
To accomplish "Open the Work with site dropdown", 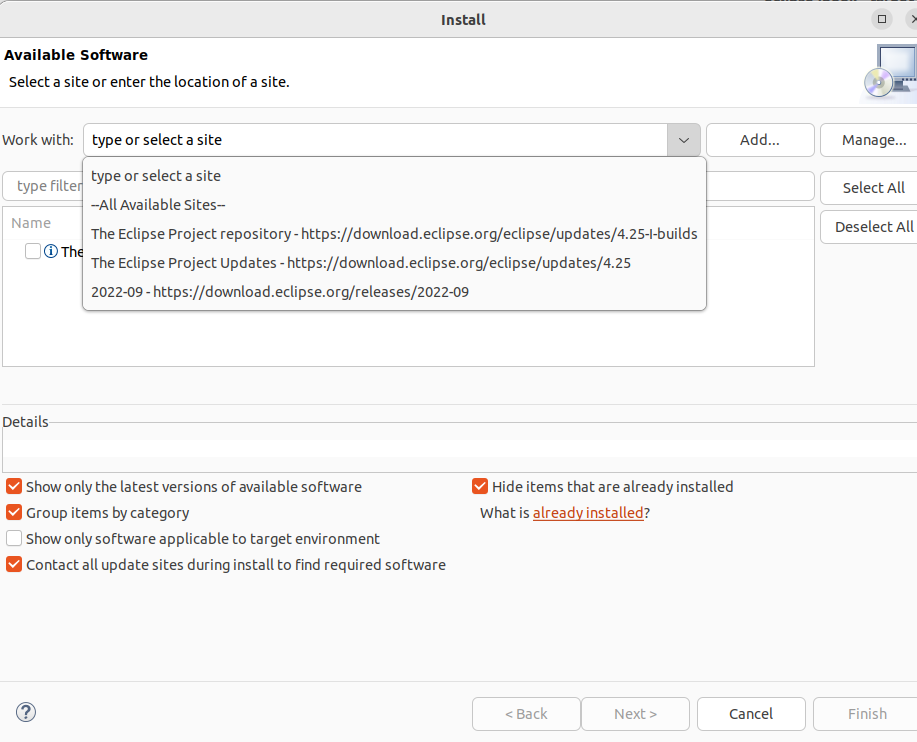I will coord(683,139).
